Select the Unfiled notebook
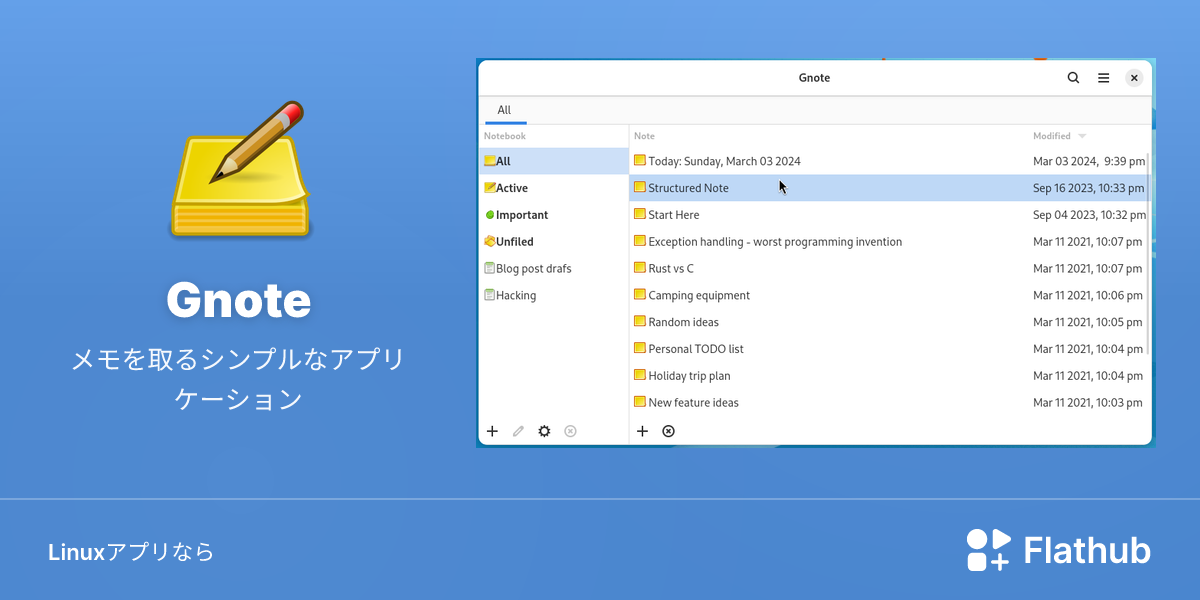The image size is (1200, 600). [554, 242]
